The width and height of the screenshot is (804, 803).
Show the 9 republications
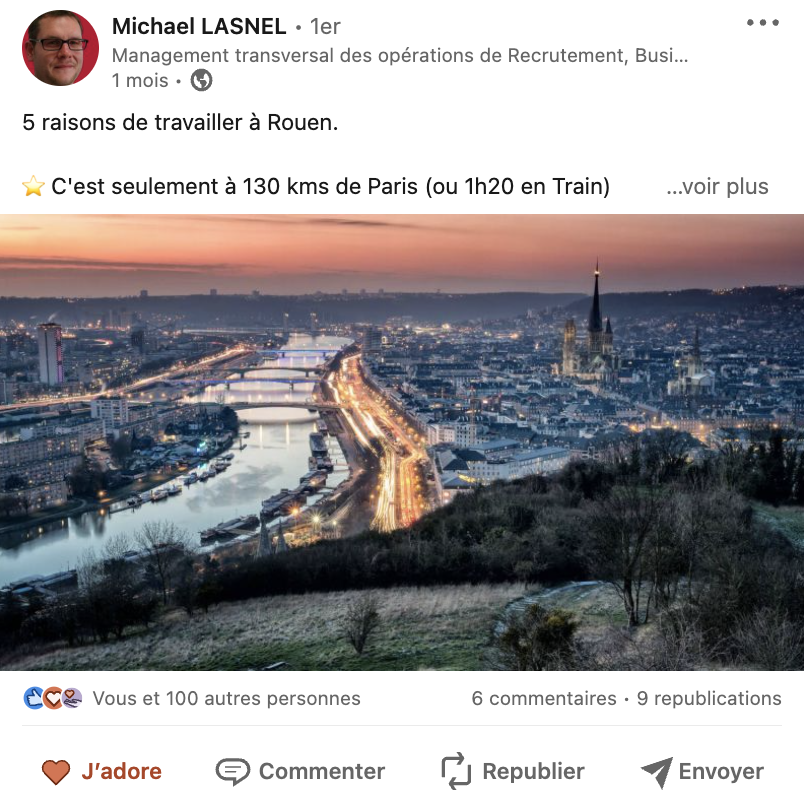pyautogui.click(x=709, y=698)
